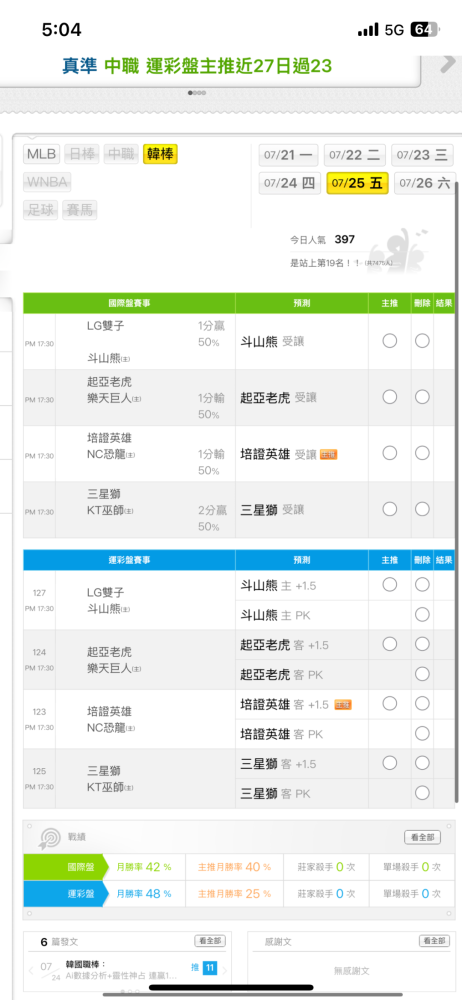
Task: Go to next post with right arrow
Action: pyautogui.click(x=225, y=971)
